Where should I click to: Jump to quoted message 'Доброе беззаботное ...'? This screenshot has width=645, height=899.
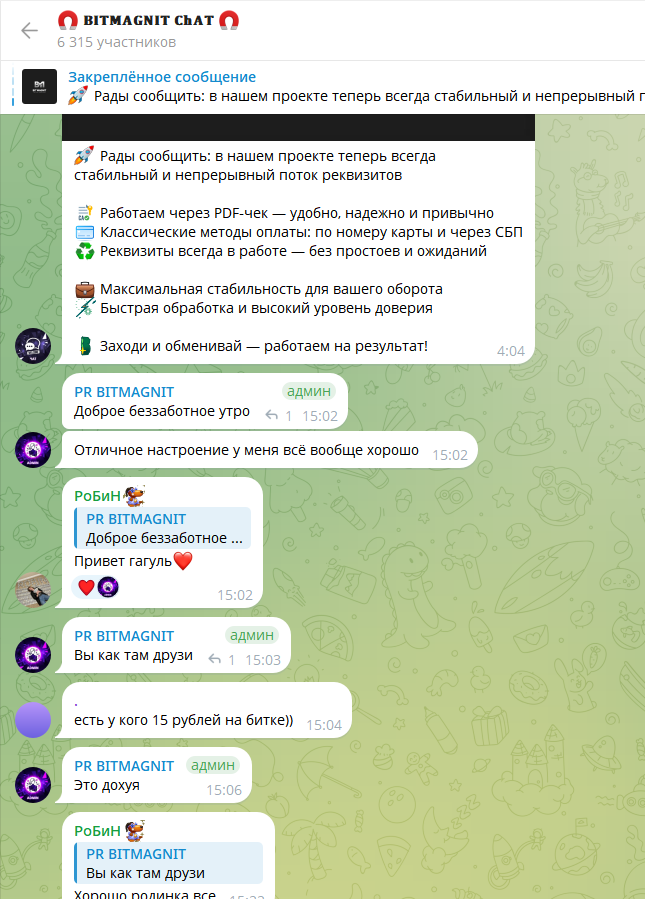163,528
